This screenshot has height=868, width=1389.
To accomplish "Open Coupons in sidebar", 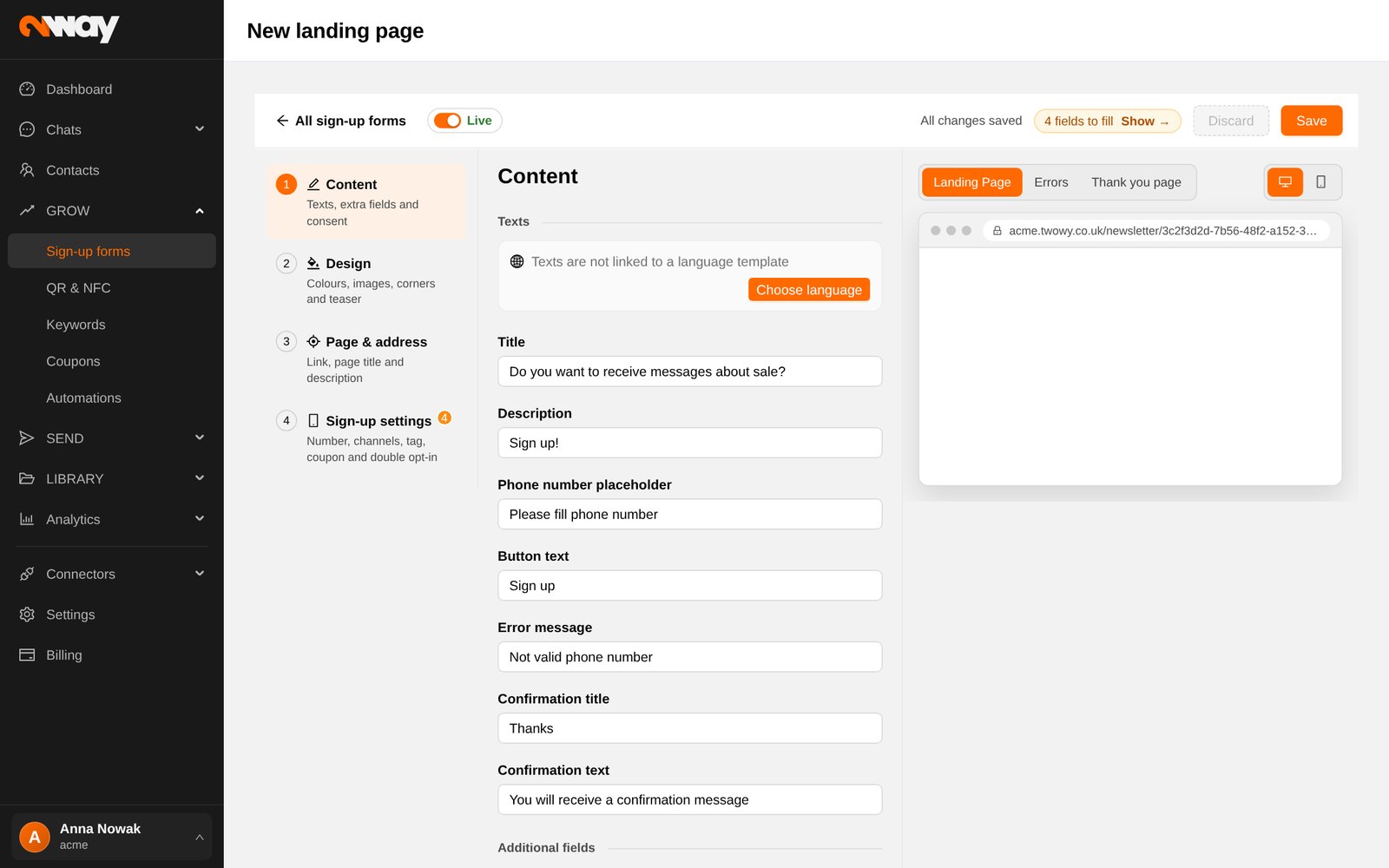I will 111,361.
